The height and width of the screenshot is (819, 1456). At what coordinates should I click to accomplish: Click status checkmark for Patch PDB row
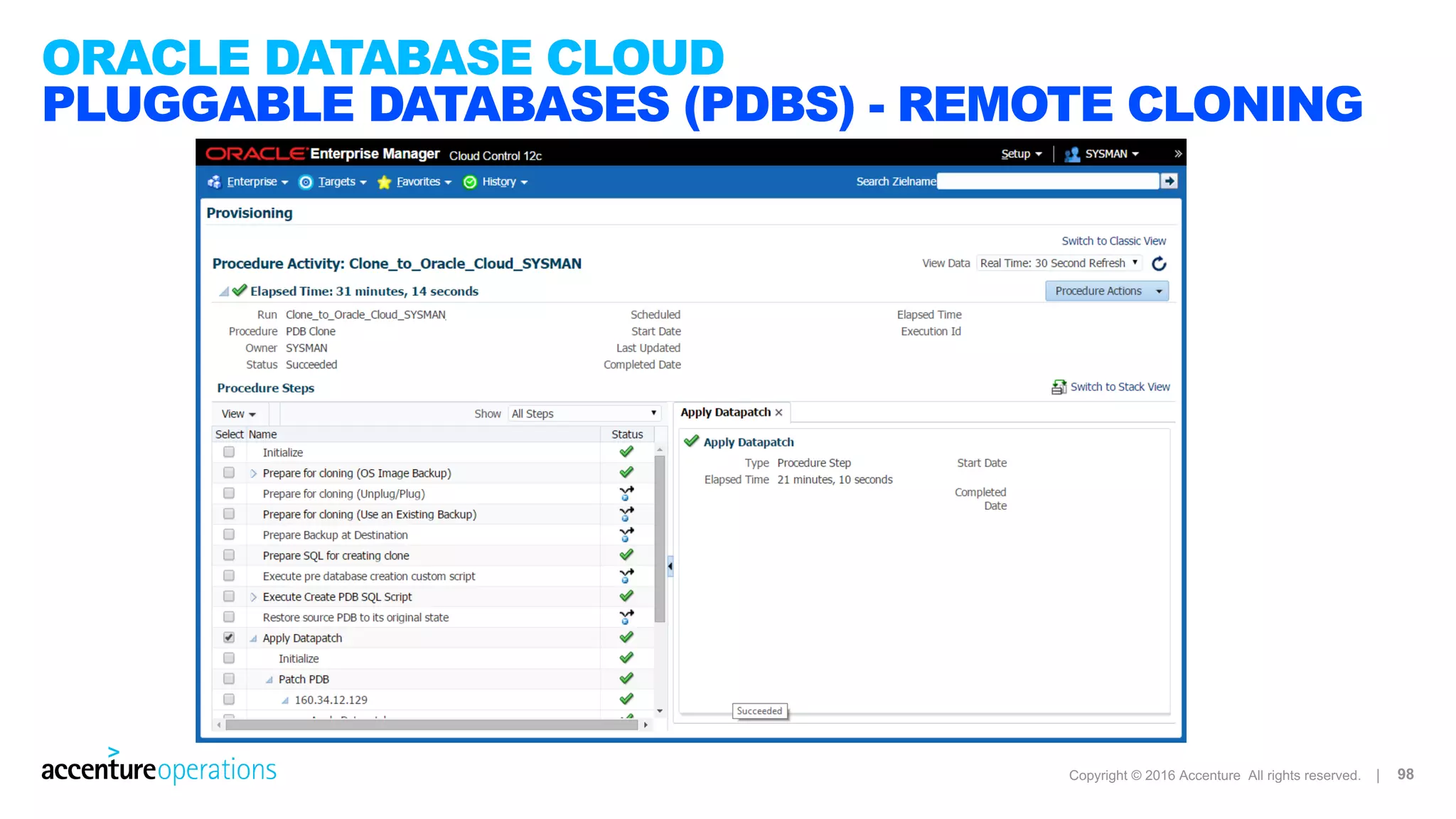(x=626, y=679)
